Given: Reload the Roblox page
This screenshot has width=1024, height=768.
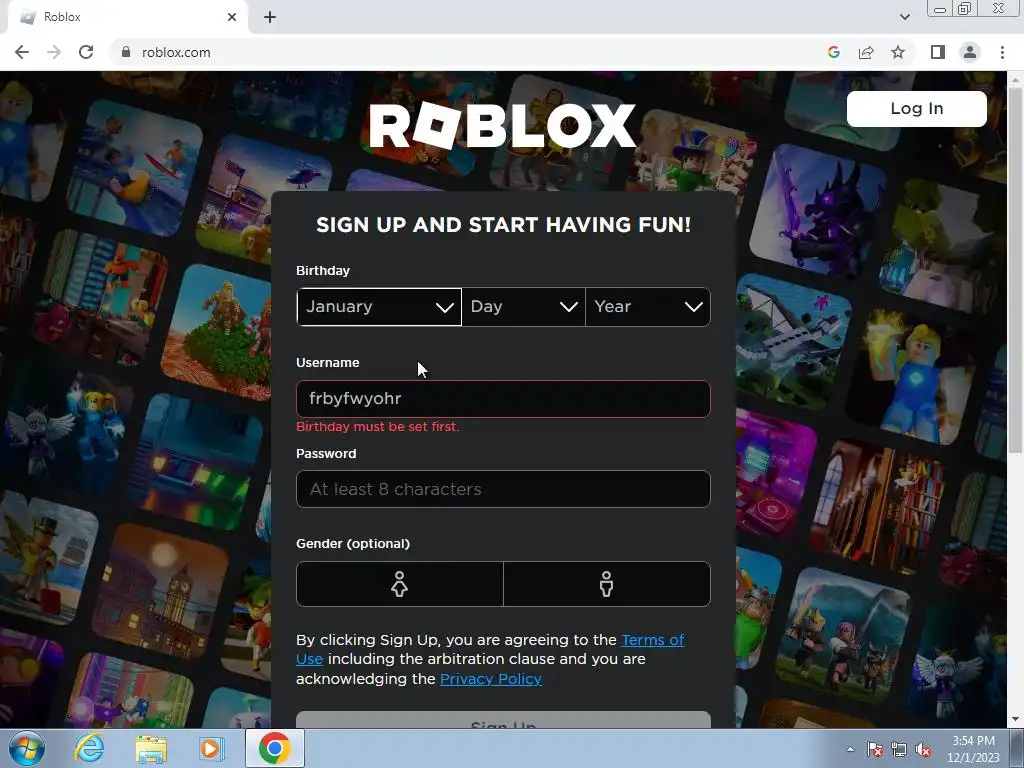Looking at the screenshot, I should pyautogui.click(x=86, y=52).
